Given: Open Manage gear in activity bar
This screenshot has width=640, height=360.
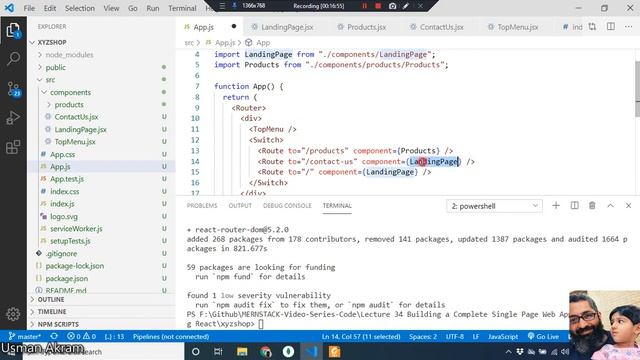Looking at the screenshot, I should 13,314.
